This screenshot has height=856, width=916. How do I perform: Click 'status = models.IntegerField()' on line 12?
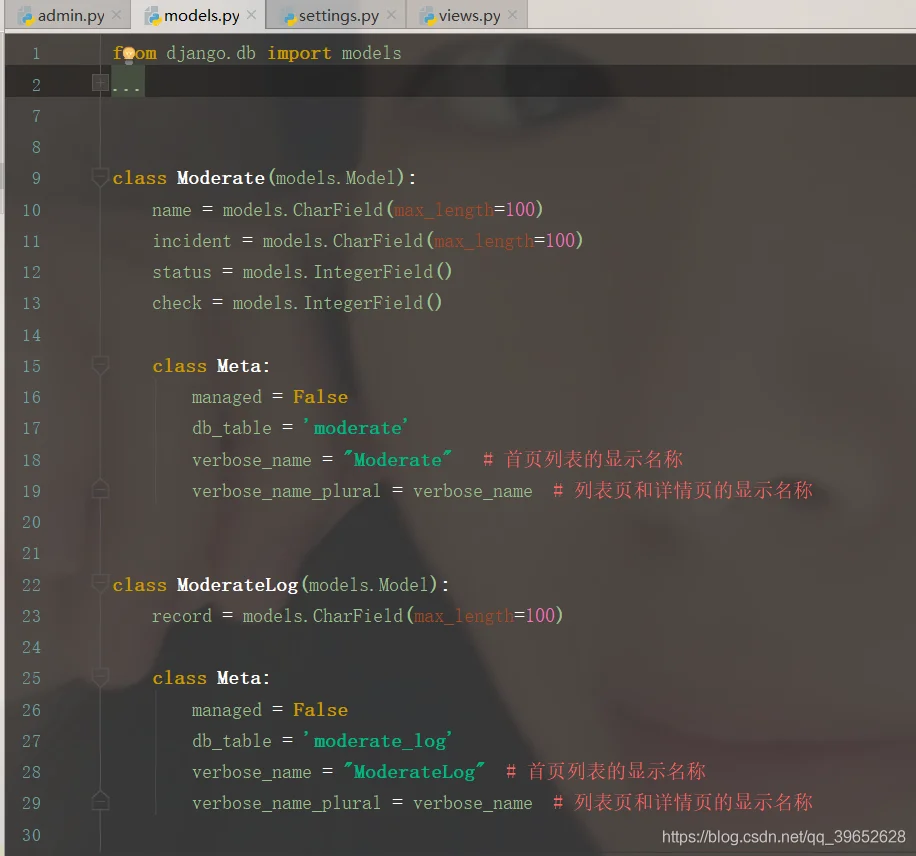click(x=302, y=272)
